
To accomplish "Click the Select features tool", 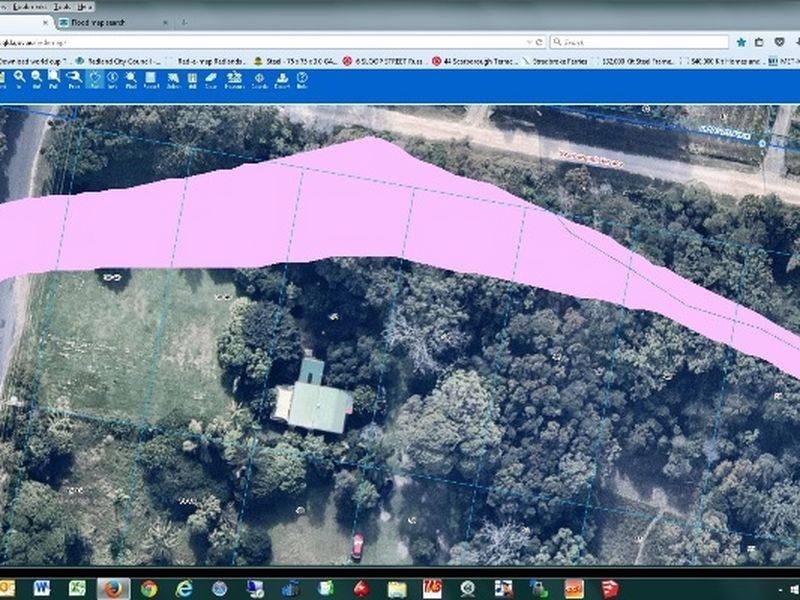I will [x=173, y=80].
